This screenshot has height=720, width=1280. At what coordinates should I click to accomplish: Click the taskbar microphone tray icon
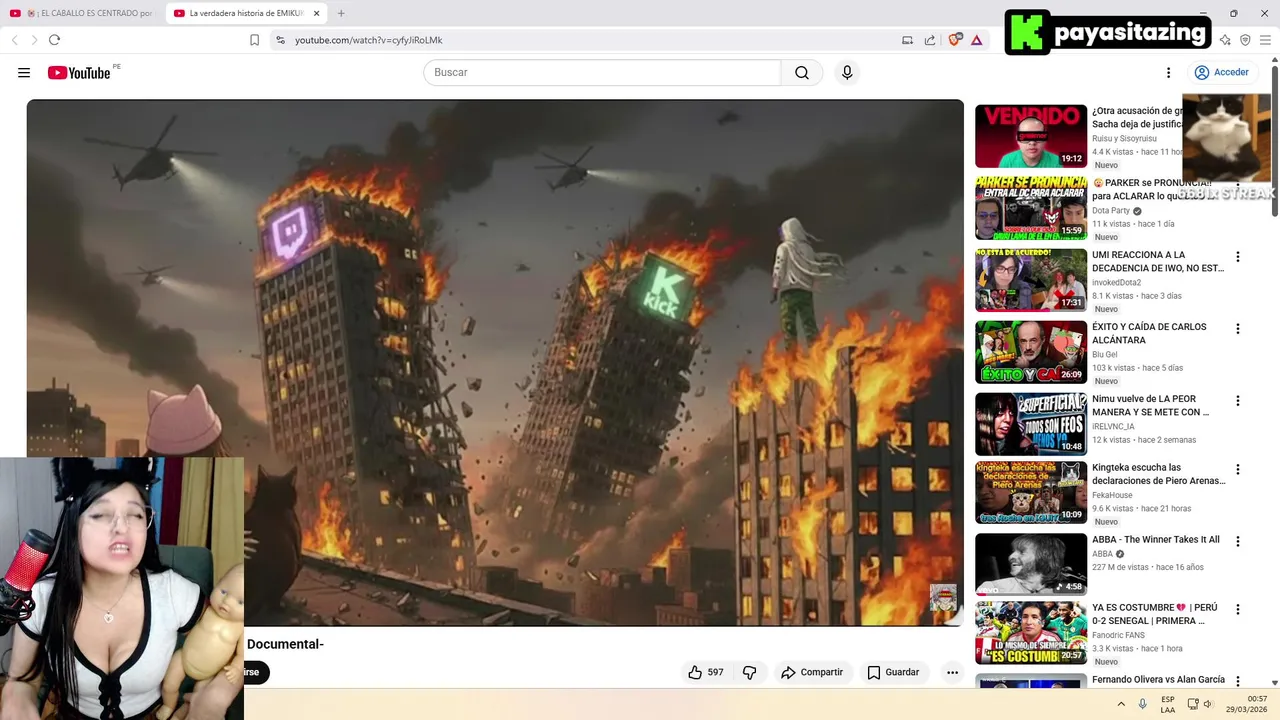(x=1143, y=704)
